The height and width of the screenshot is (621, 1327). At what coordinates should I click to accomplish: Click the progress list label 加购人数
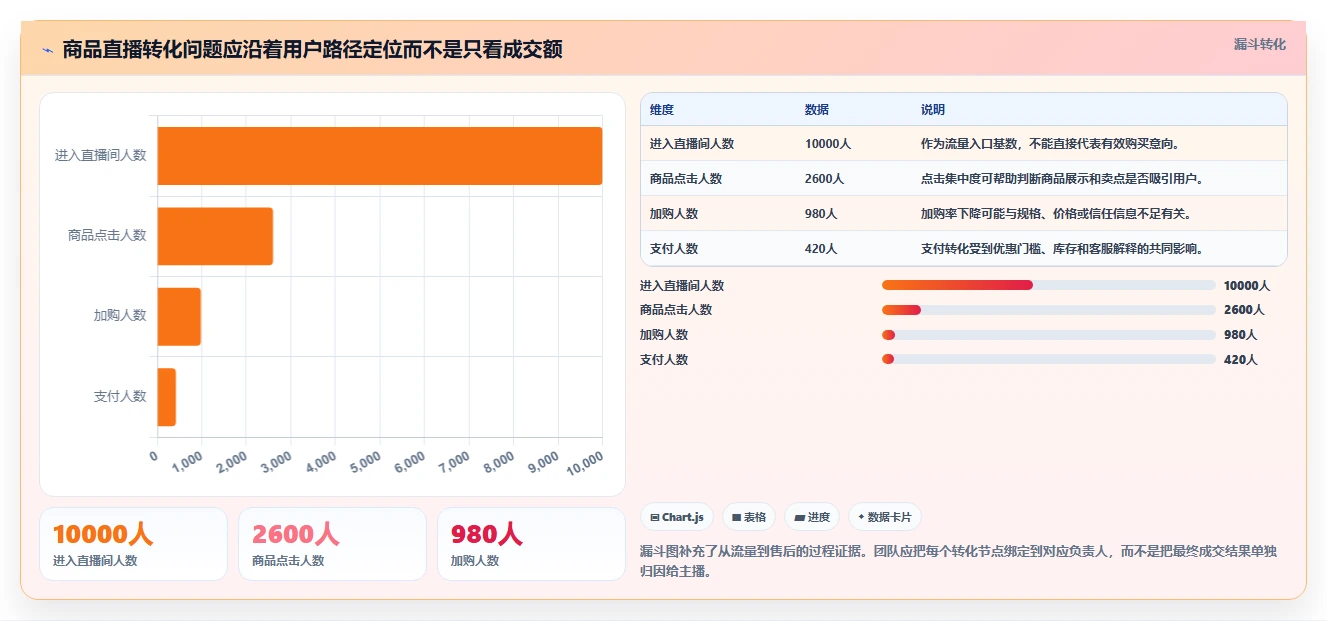pyautogui.click(x=664, y=335)
